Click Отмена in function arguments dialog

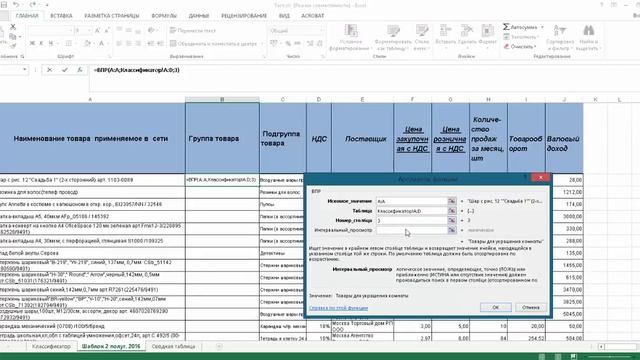point(531,307)
